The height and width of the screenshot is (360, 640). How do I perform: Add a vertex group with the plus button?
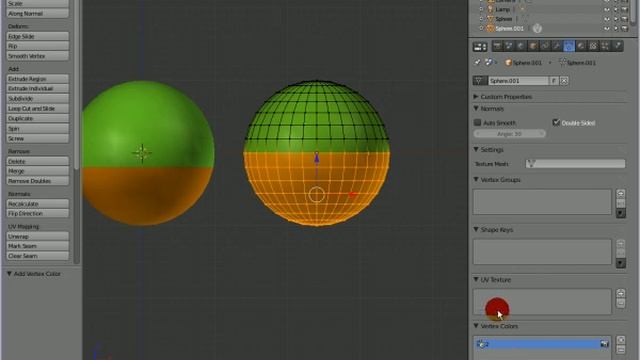click(x=620, y=193)
